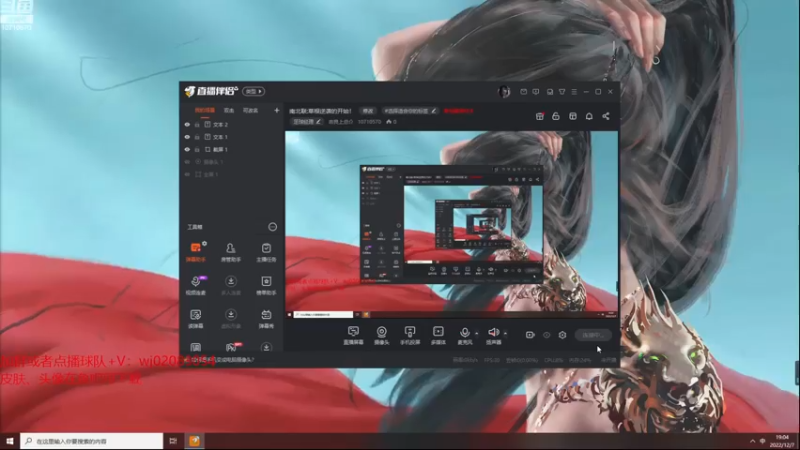Open 弹幕助手 tool in toolbox
Image resolution: width=800 pixels, height=450 pixels.
pyautogui.click(x=195, y=252)
